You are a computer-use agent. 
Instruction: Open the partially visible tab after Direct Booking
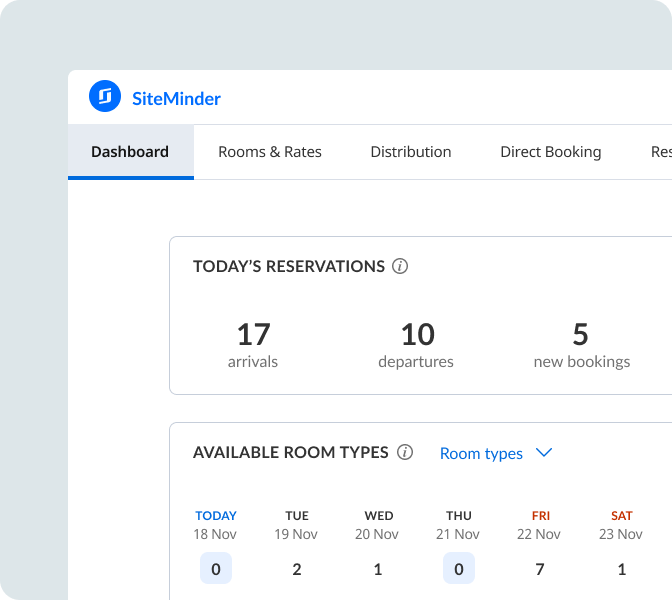click(x=660, y=152)
